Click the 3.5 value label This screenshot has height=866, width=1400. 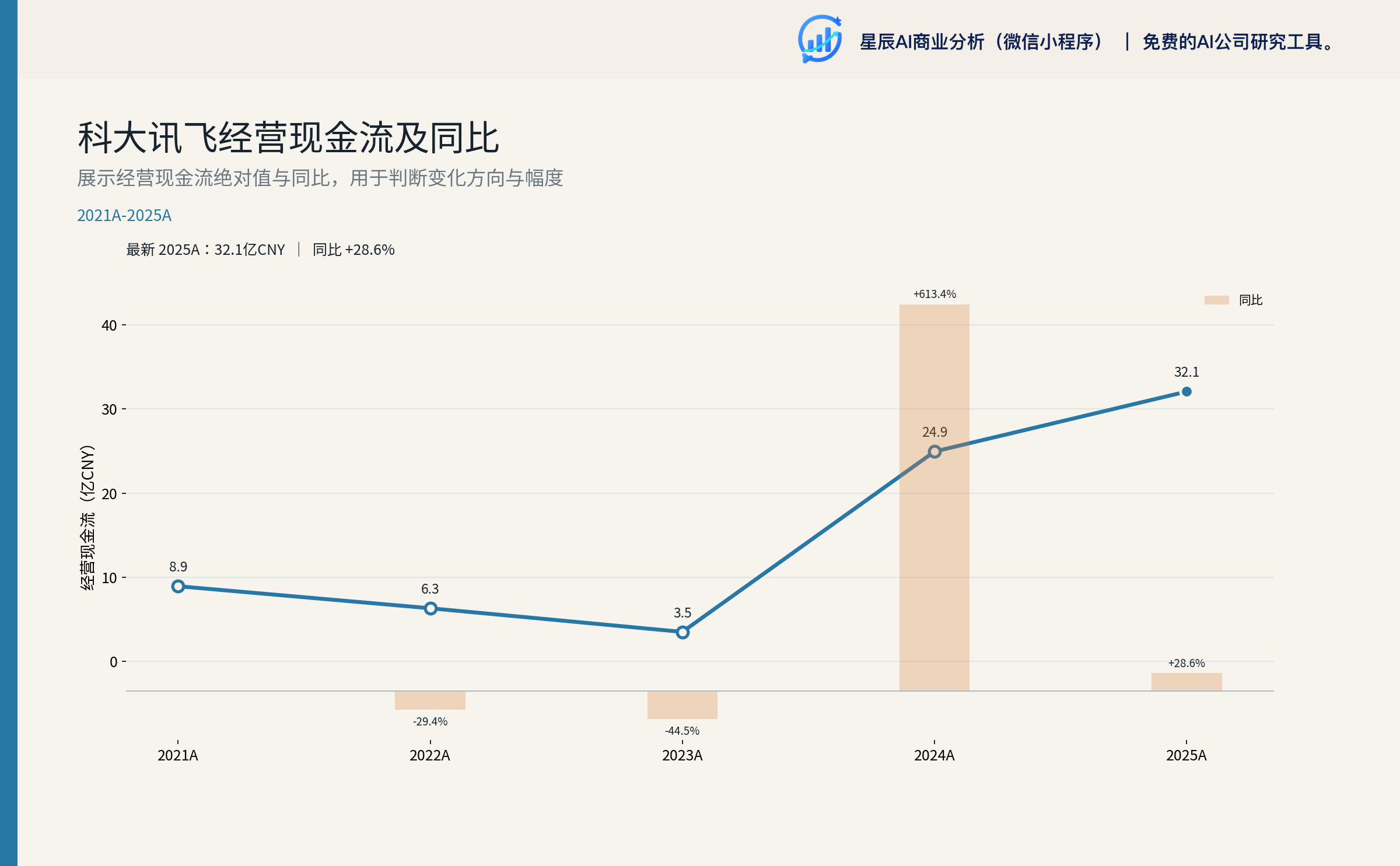click(682, 613)
